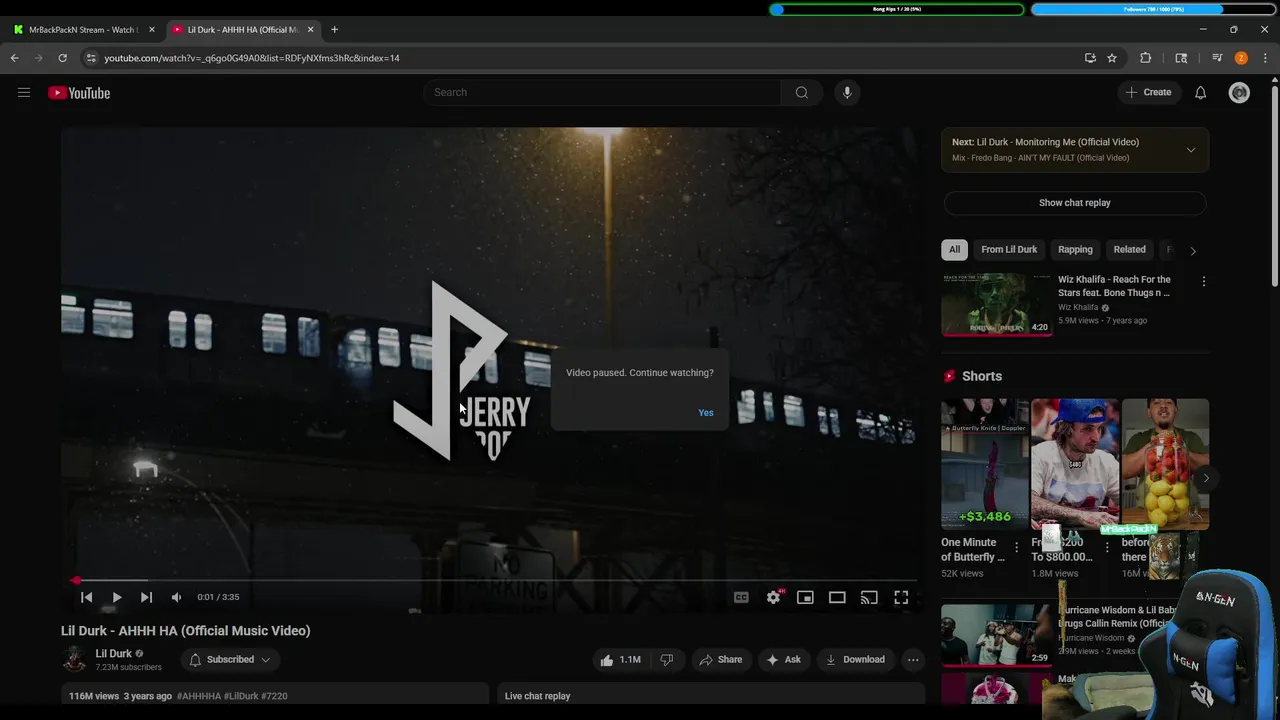Open the Live chat replay panel
Image resolution: width=1280 pixels, height=720 pixels.
(711, 695)
